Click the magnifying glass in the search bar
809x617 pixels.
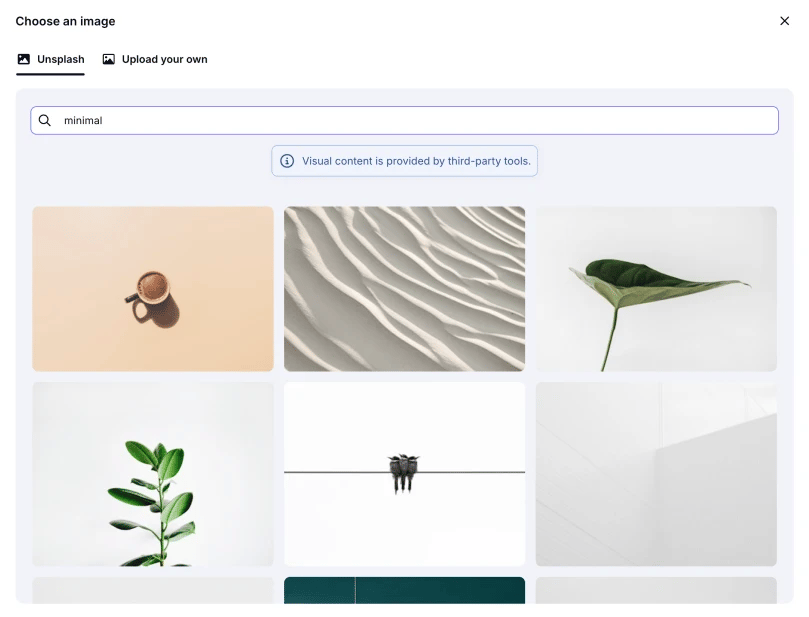(45, 120)
